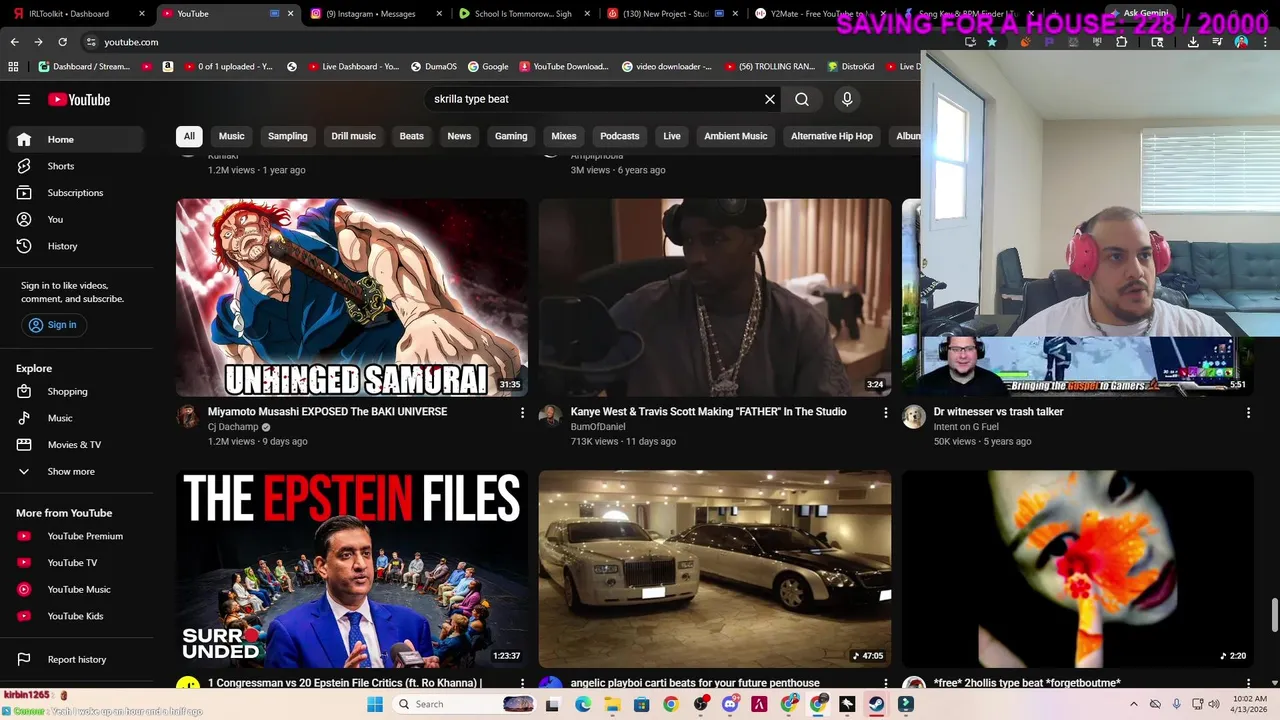Click the Cj Dachamp channel avatar
Screen dimensions: 1280x720
[188, 417]
